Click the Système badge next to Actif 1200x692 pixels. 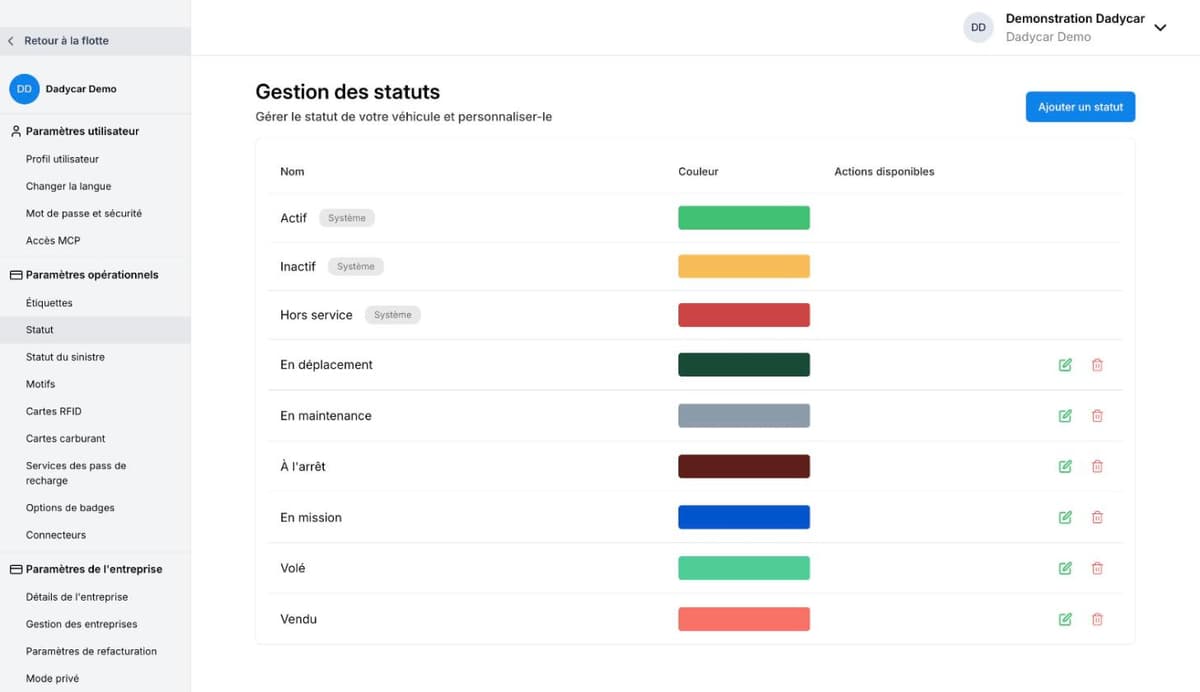pyautogui.click(x=347, y=218)
